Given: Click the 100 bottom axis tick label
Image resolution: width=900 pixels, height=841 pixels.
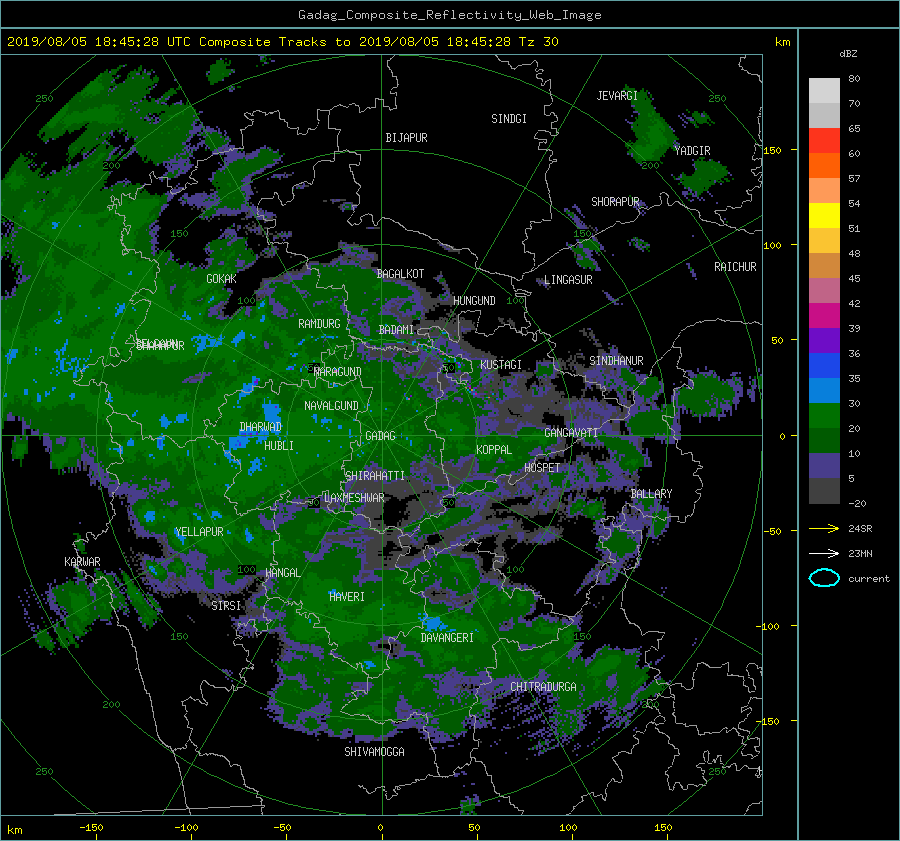Looking at the screenshot, I should coord(568,828).
